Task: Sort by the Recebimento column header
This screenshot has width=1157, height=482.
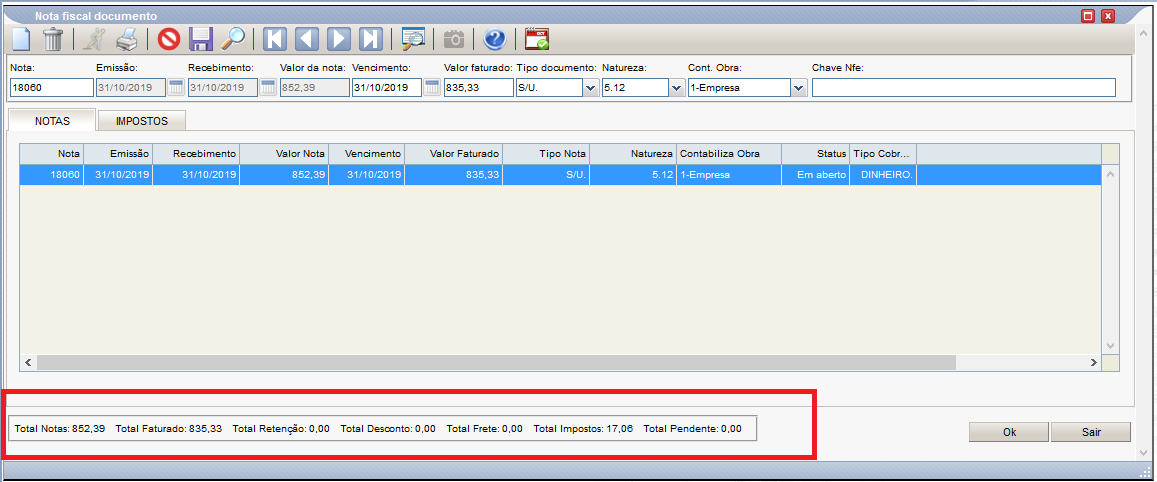Action: [x=196, y=154]
